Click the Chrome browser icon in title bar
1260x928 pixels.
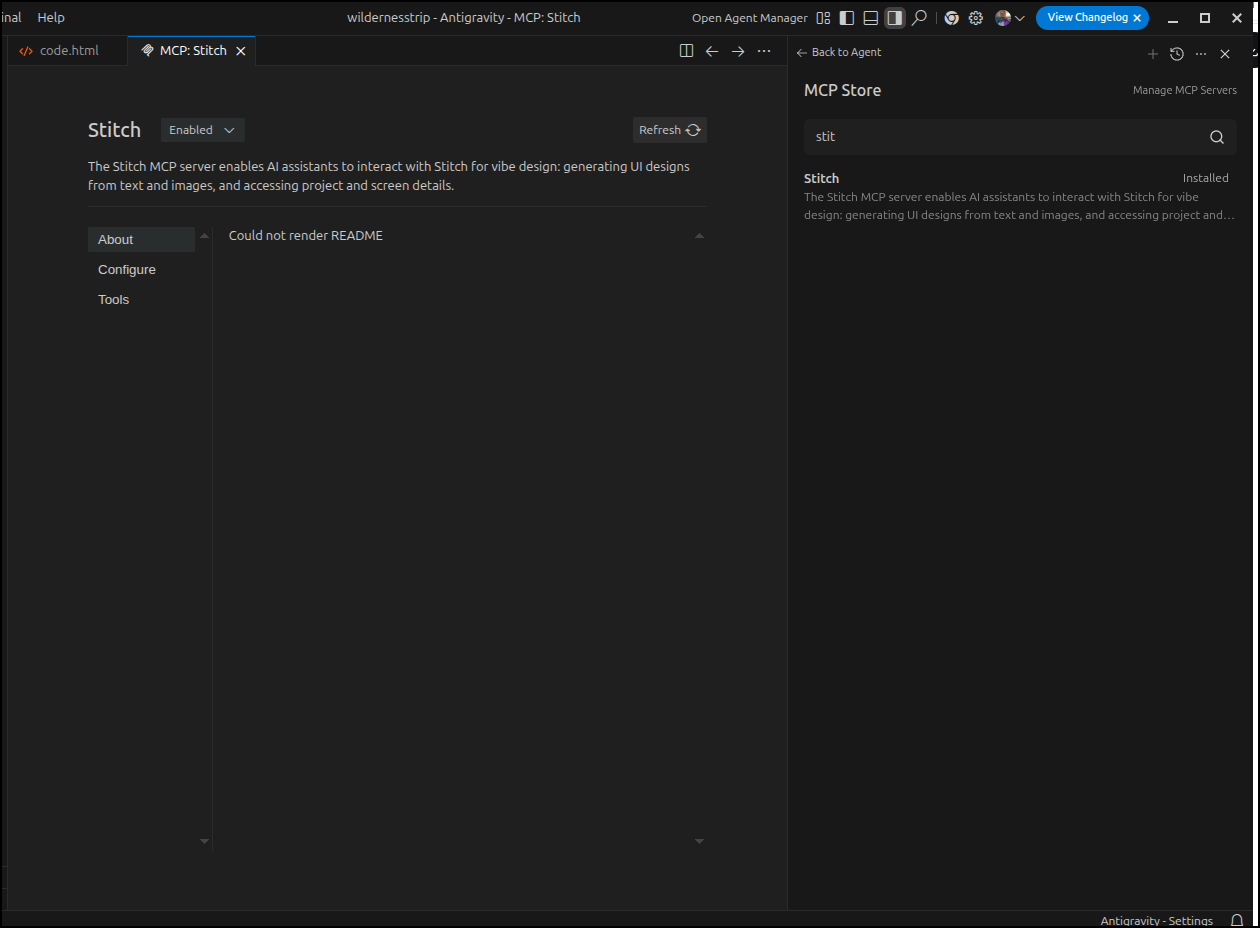(951, 18)
